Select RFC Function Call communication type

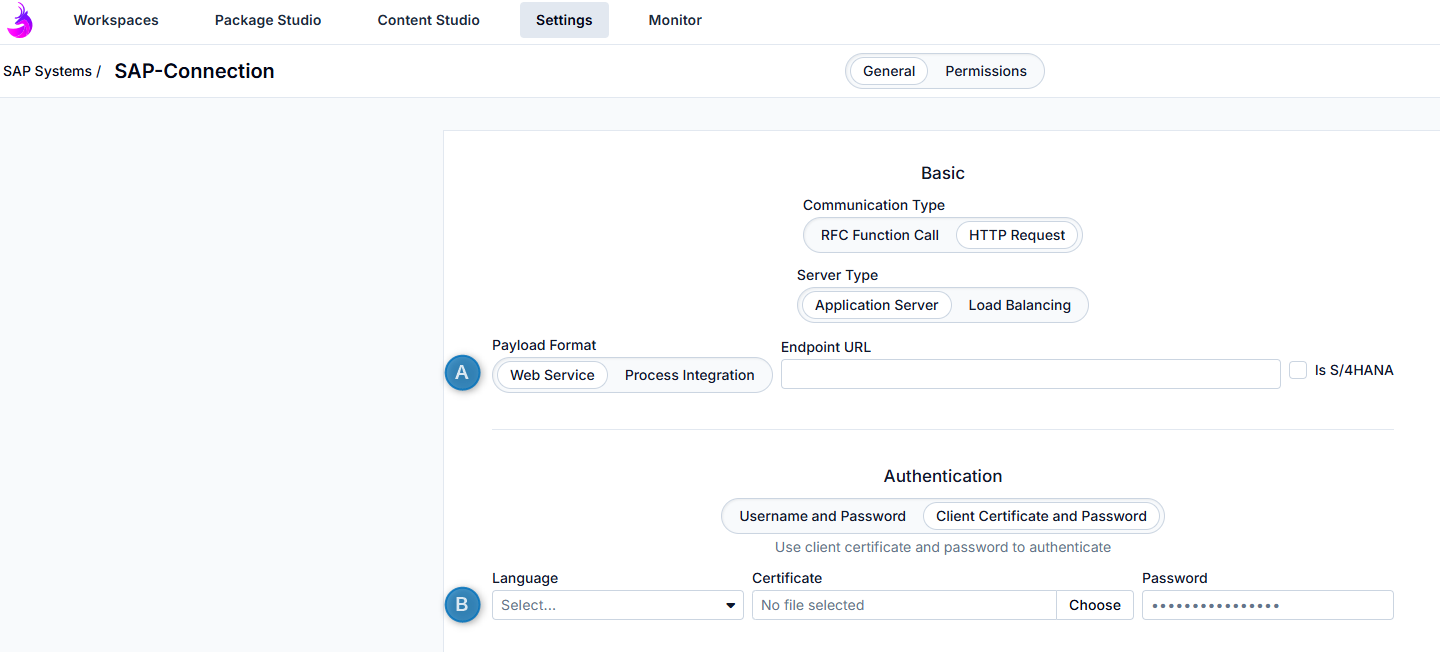coord(879,235)
